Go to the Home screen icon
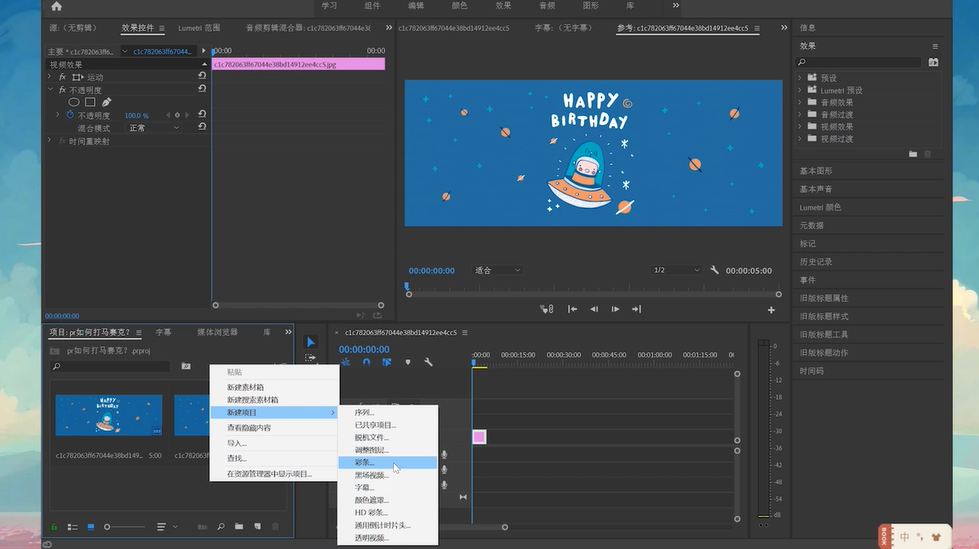979x549 pixels. click(56, 6)
